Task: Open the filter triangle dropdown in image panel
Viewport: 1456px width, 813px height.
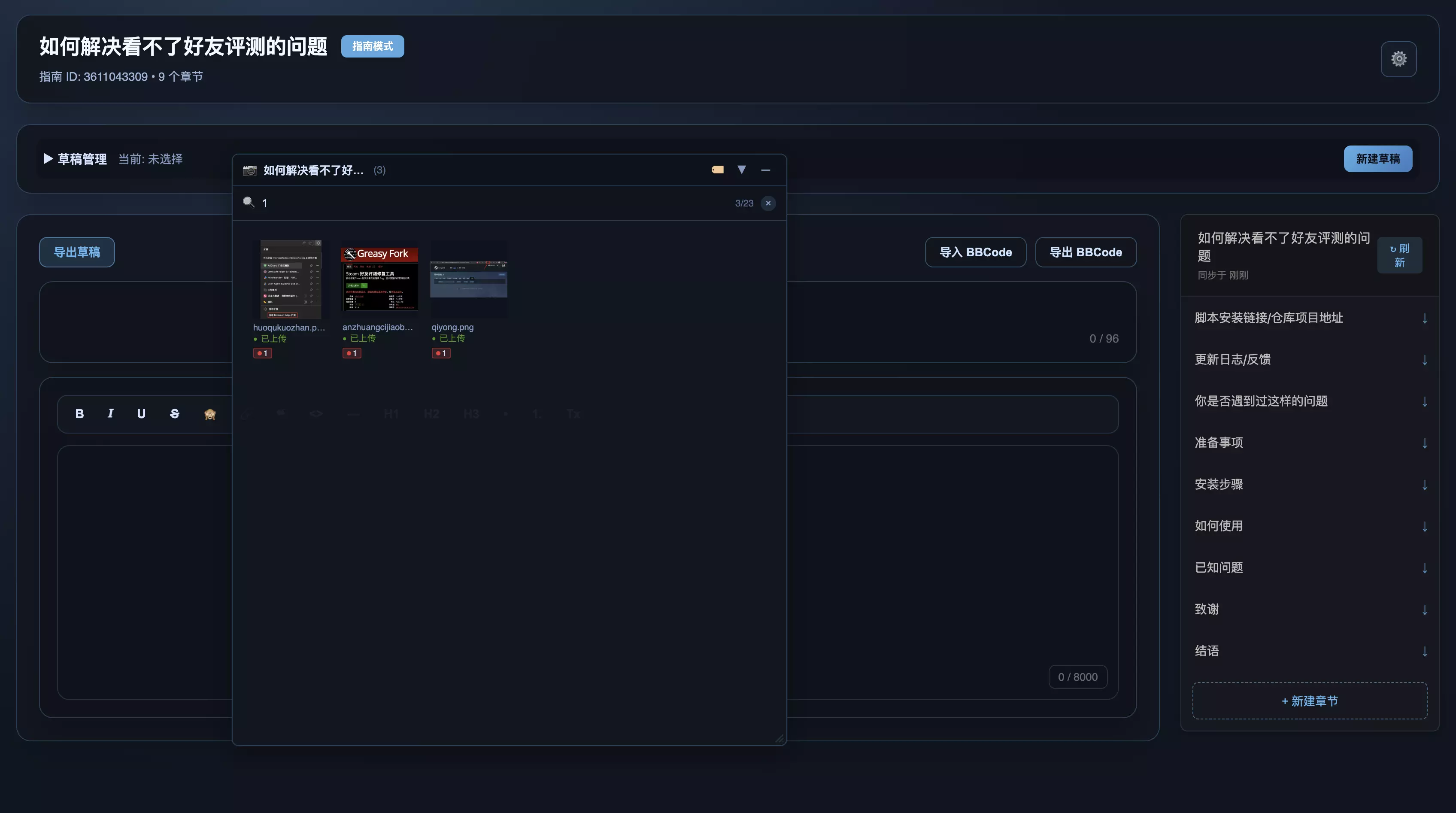Action: point(742,170)
